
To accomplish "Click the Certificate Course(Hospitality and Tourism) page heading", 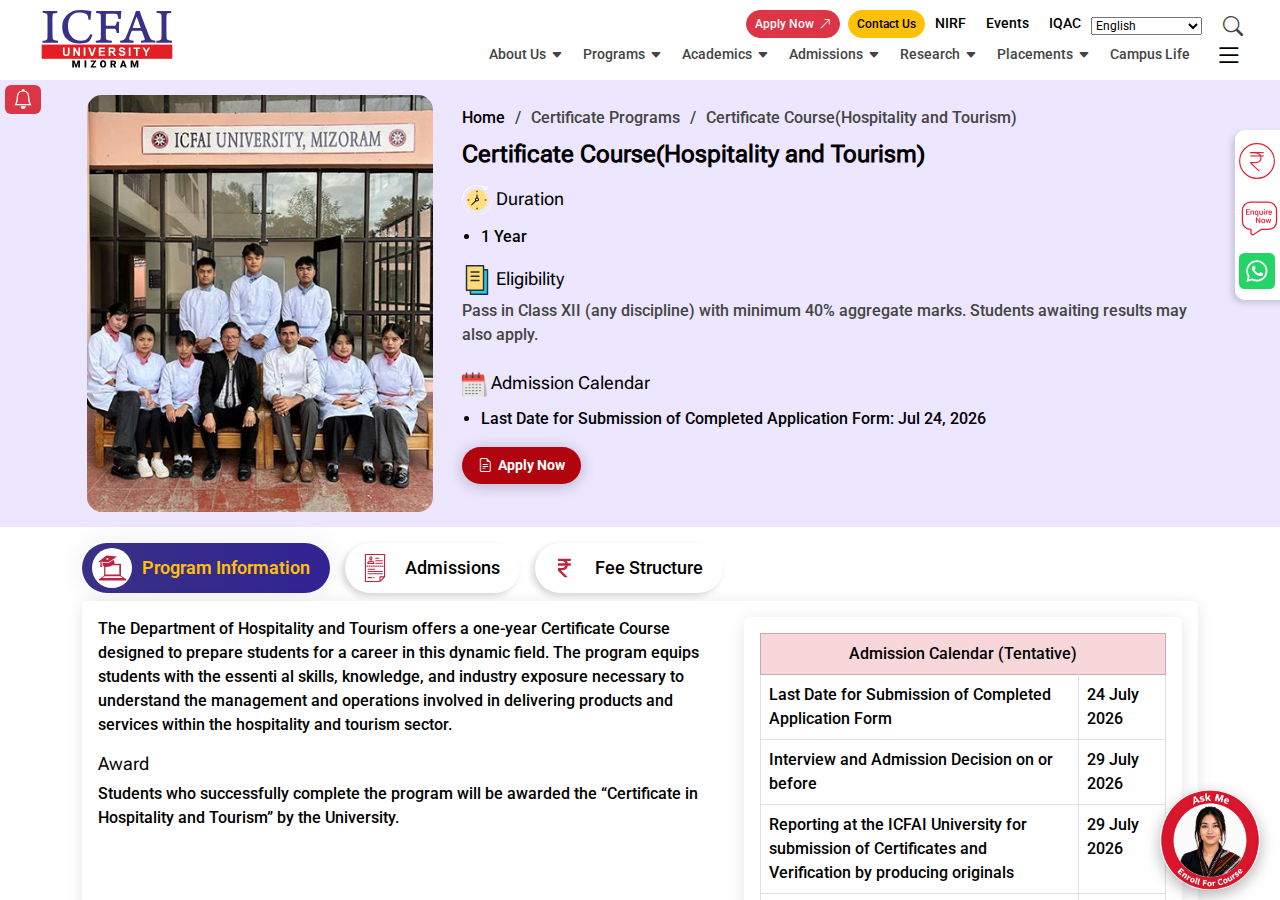I will (693, 154).
